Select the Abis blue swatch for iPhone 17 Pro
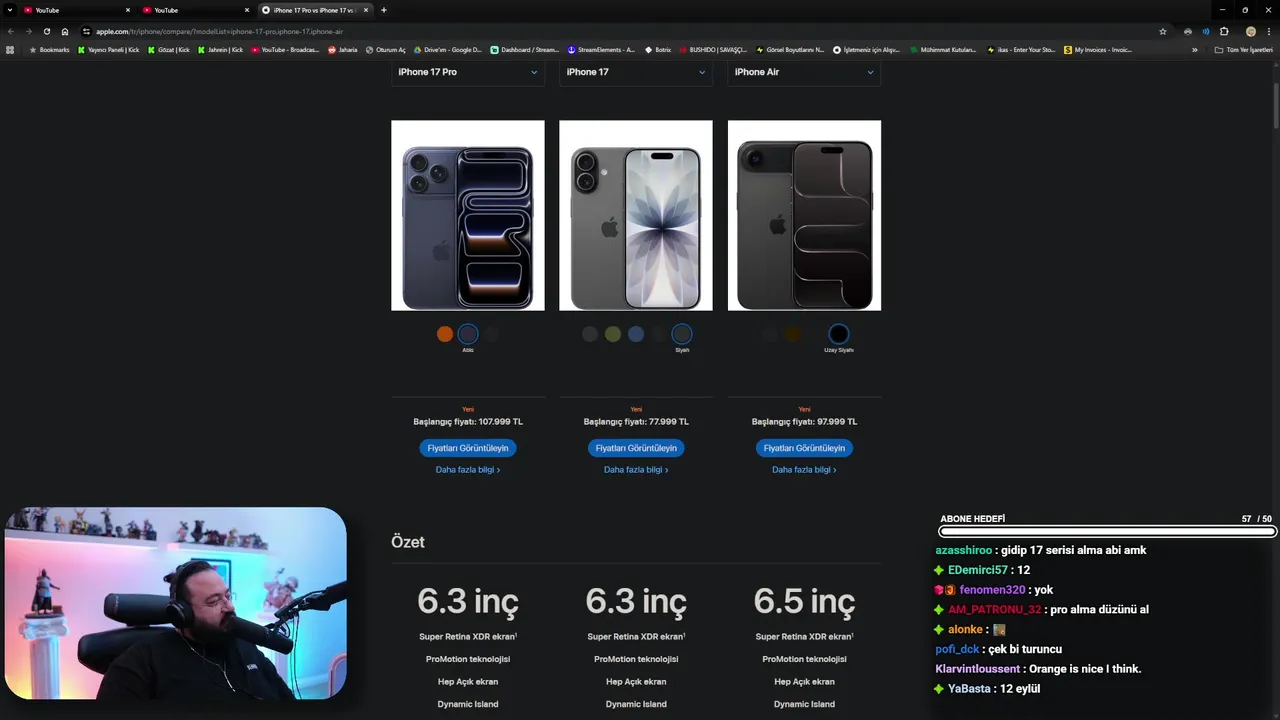The width and height of the screenshot is (1280, 720). [x=468, y=334]
